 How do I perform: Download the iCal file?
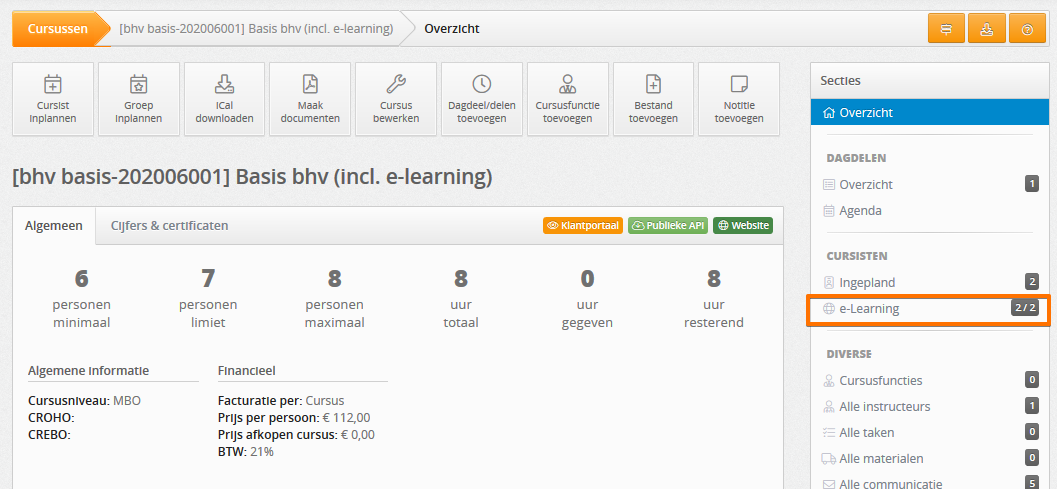point(224,99)
